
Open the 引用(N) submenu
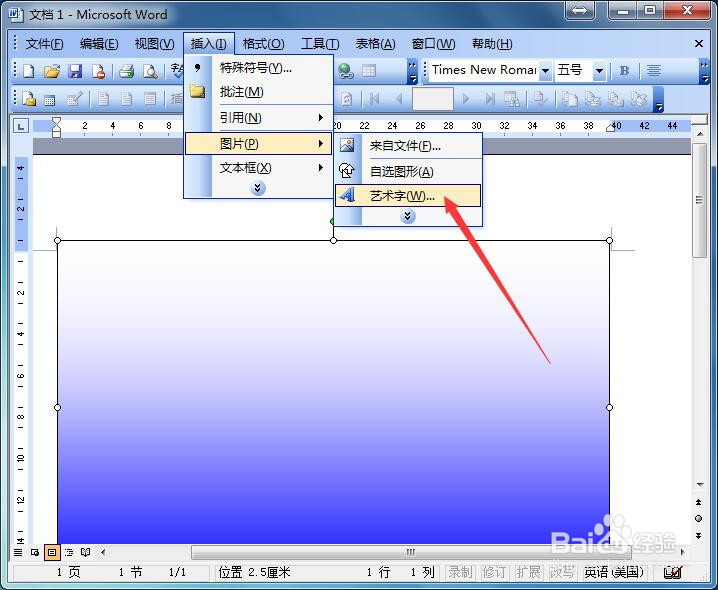[258, 118]
